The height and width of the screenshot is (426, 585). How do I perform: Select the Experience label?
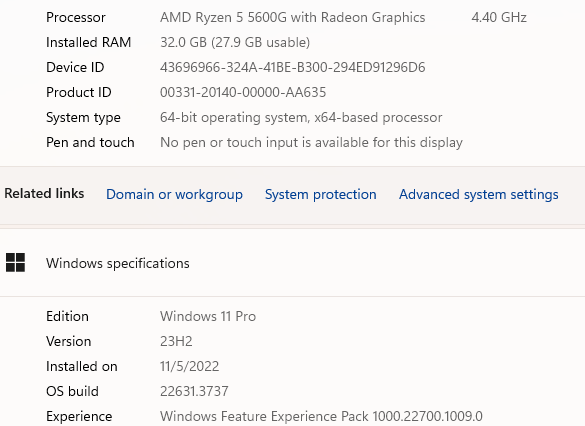pyautogui.click(x=79, y=417)
